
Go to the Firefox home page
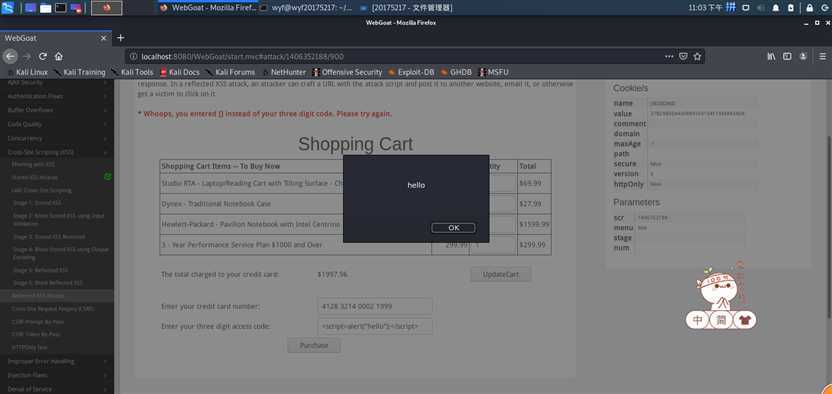coord(58,56)
